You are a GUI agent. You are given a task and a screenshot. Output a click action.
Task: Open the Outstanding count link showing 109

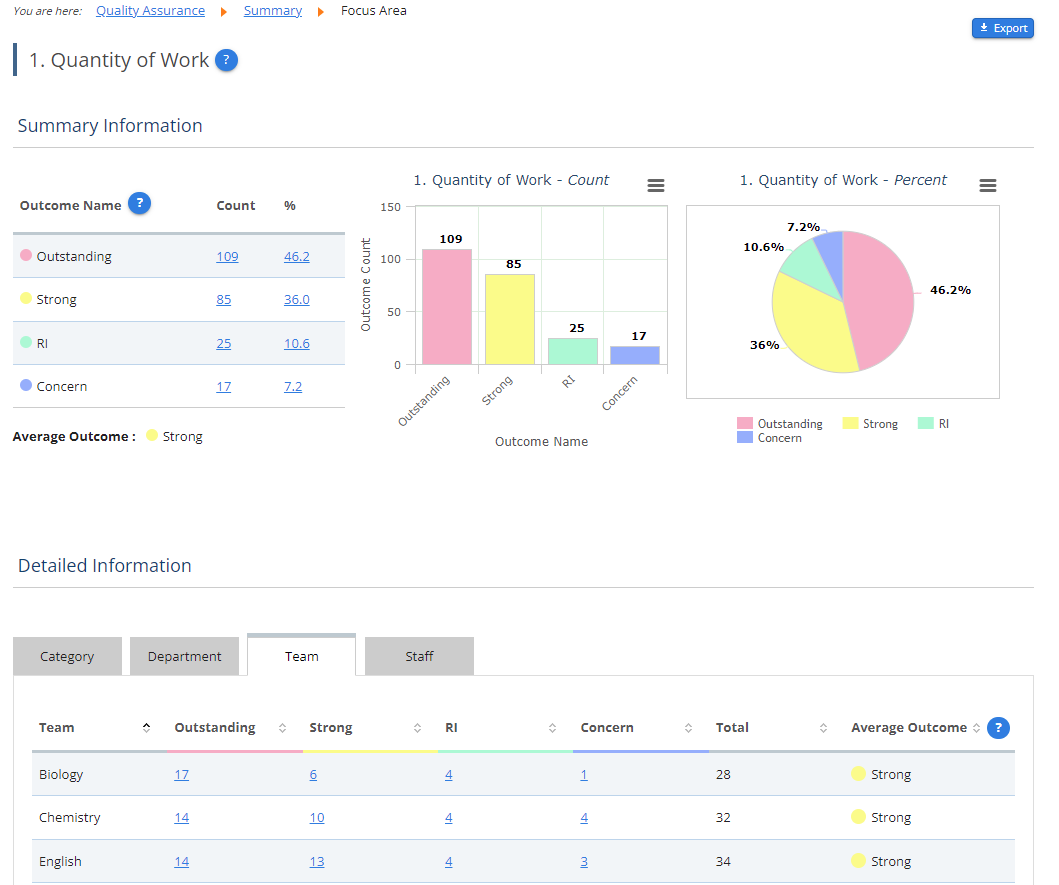[x=227, y=256]
